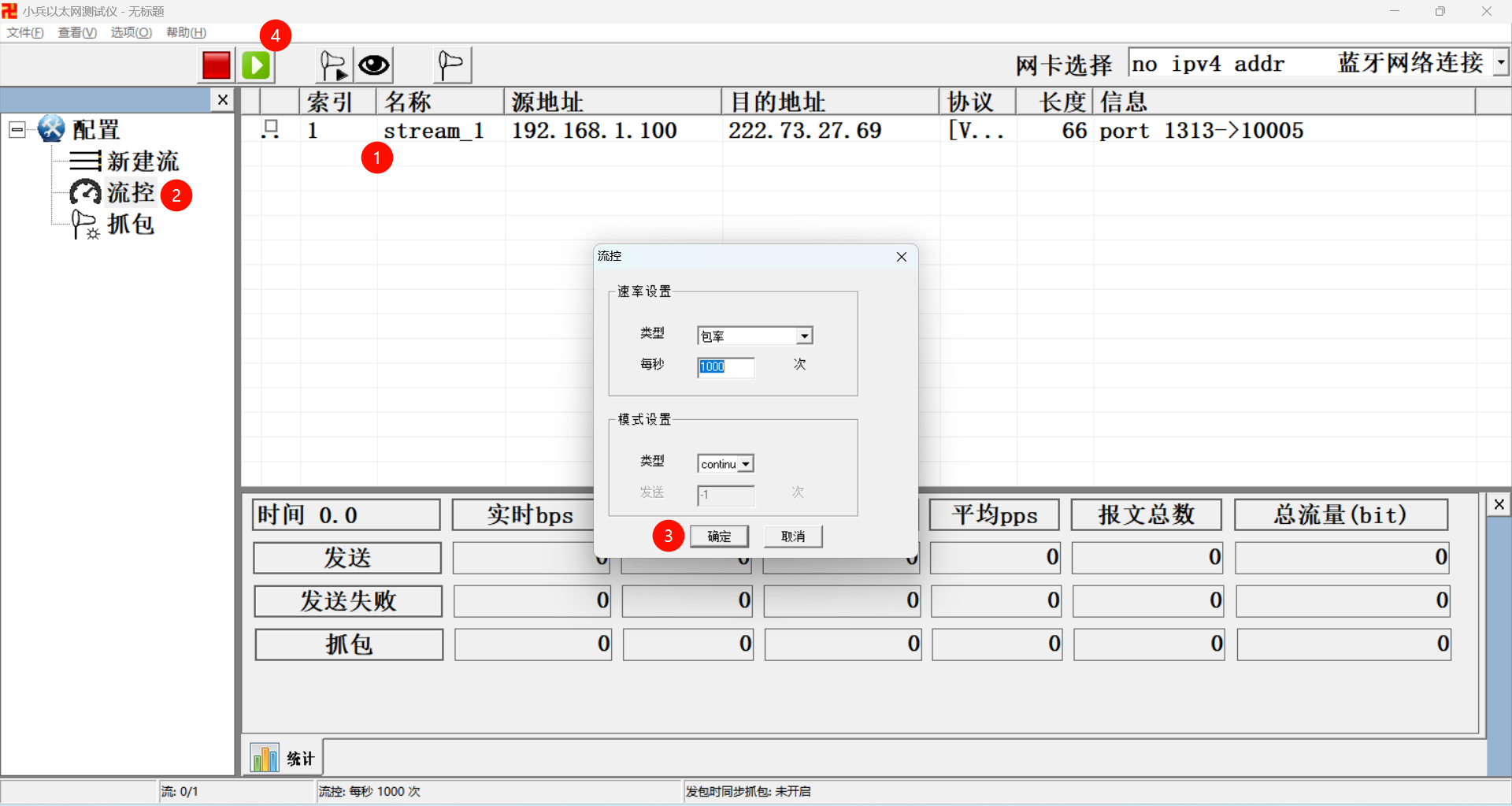Click destination address 222.73.27.69
The image size is (1512, 806).
[805, 131]
